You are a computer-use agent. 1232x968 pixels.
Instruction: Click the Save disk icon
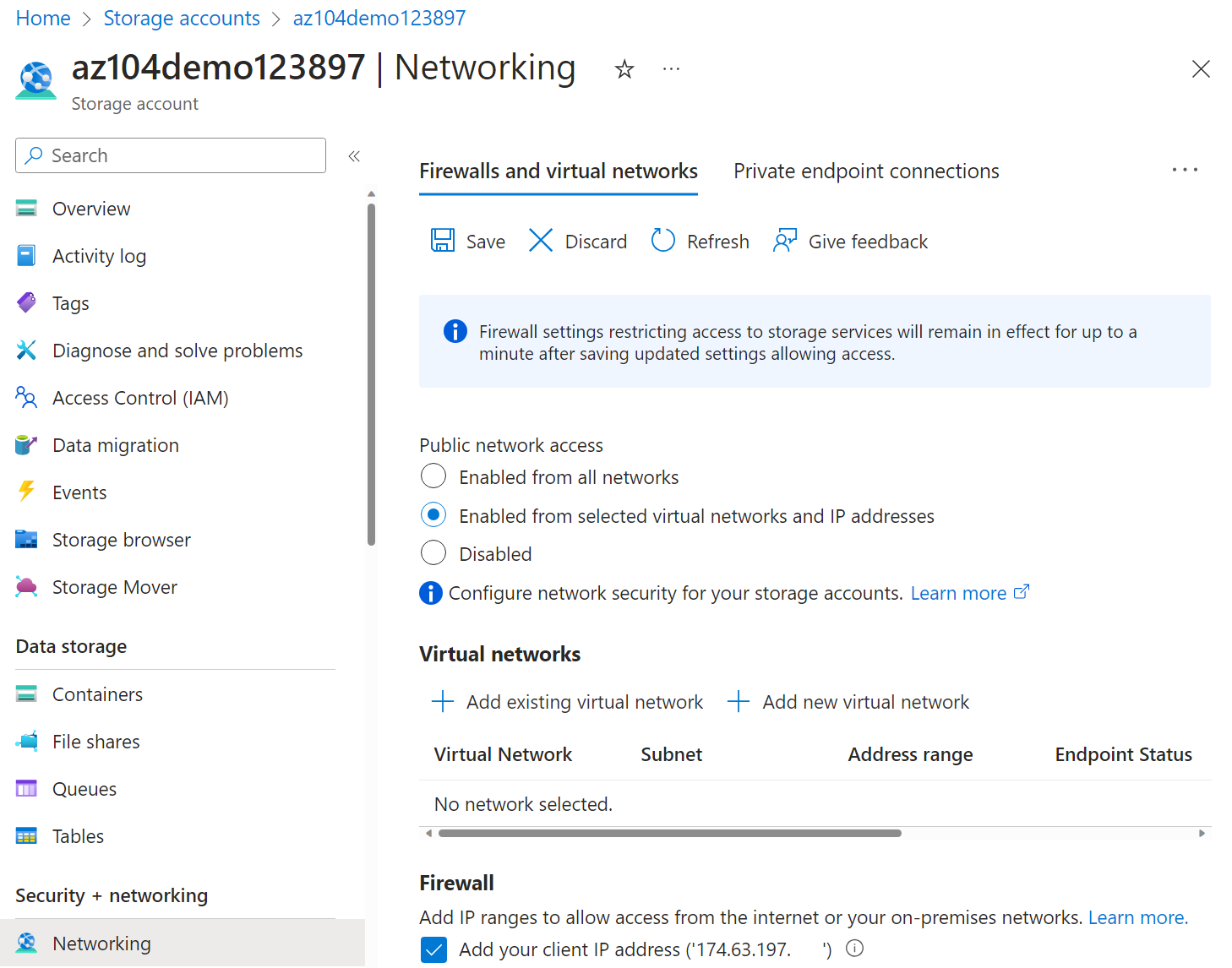click(443, 241)
